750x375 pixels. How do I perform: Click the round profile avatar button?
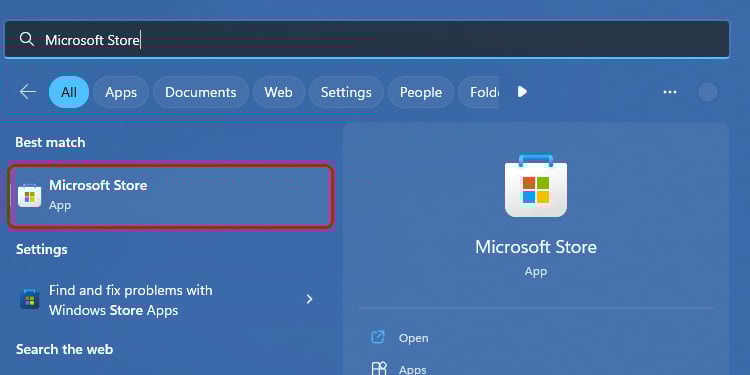pyautogui.click(x=708, y=92)
